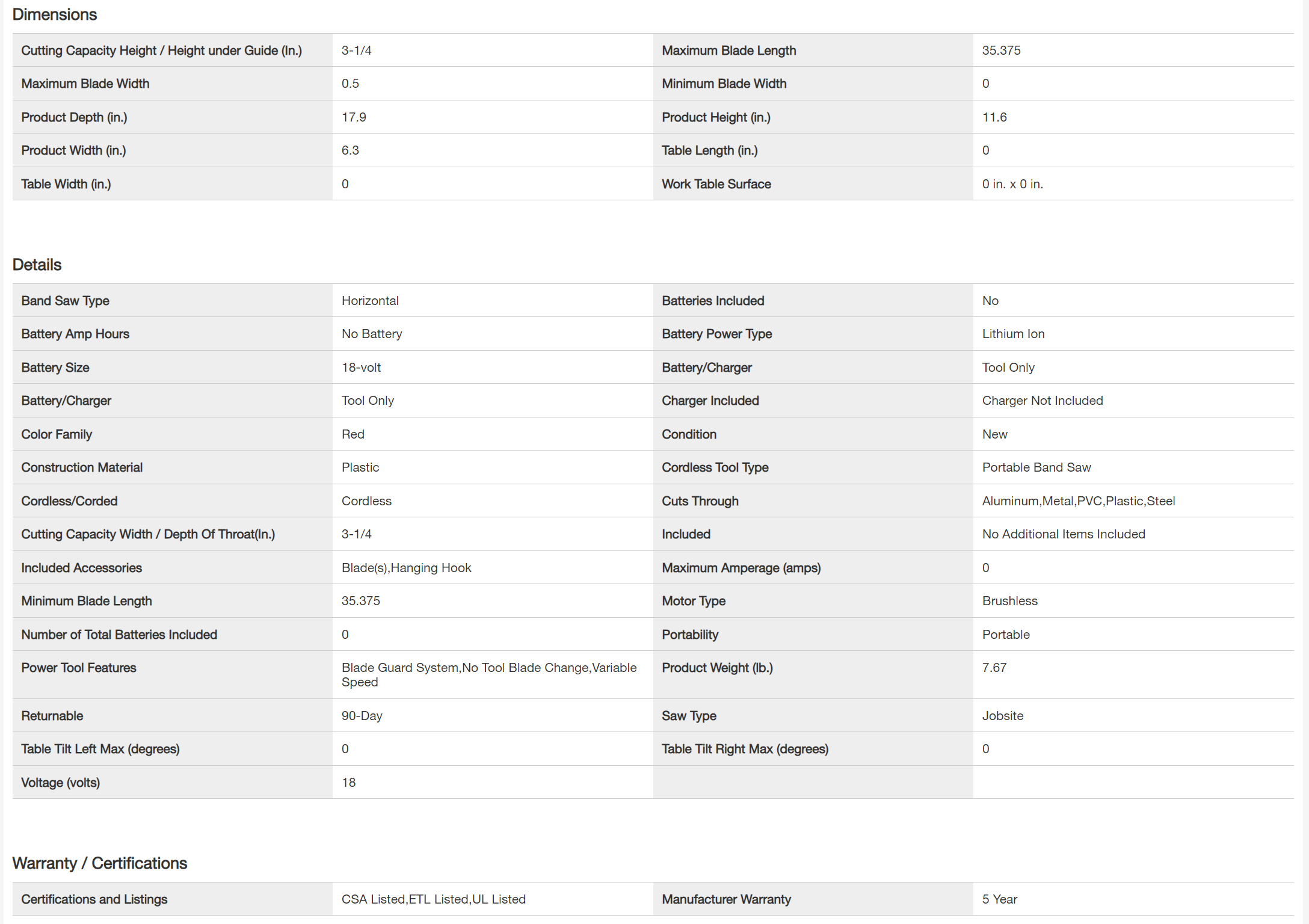Select the Work Table Surface label
The image size is (1309, 924).
(716, 184)
